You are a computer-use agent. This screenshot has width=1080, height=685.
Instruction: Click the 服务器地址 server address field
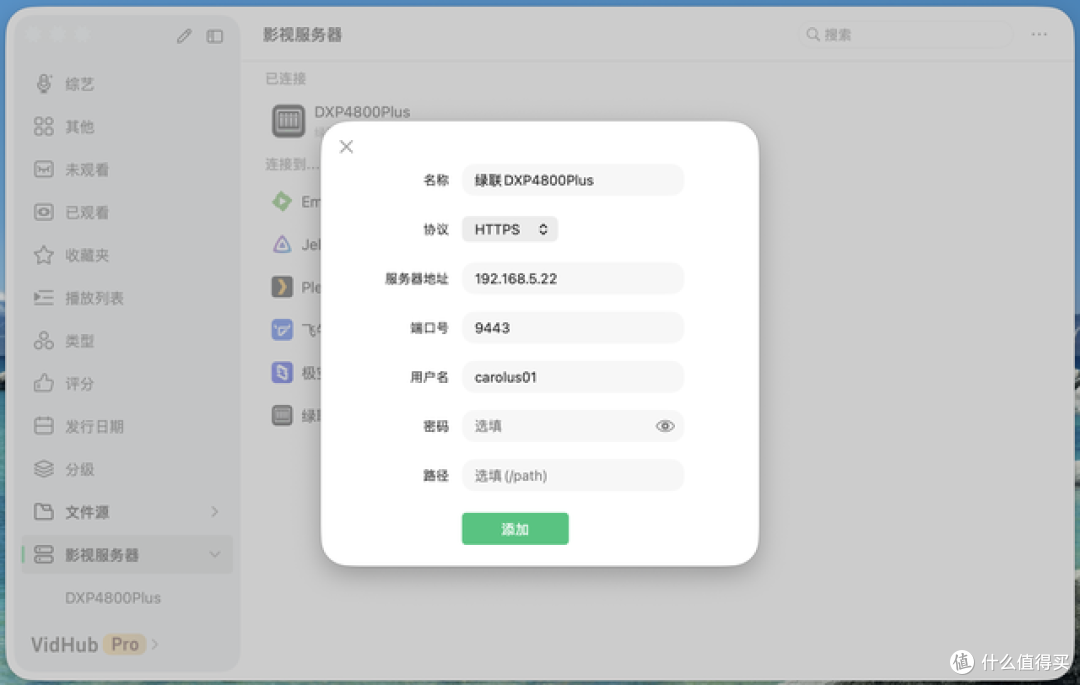(573, 278)
